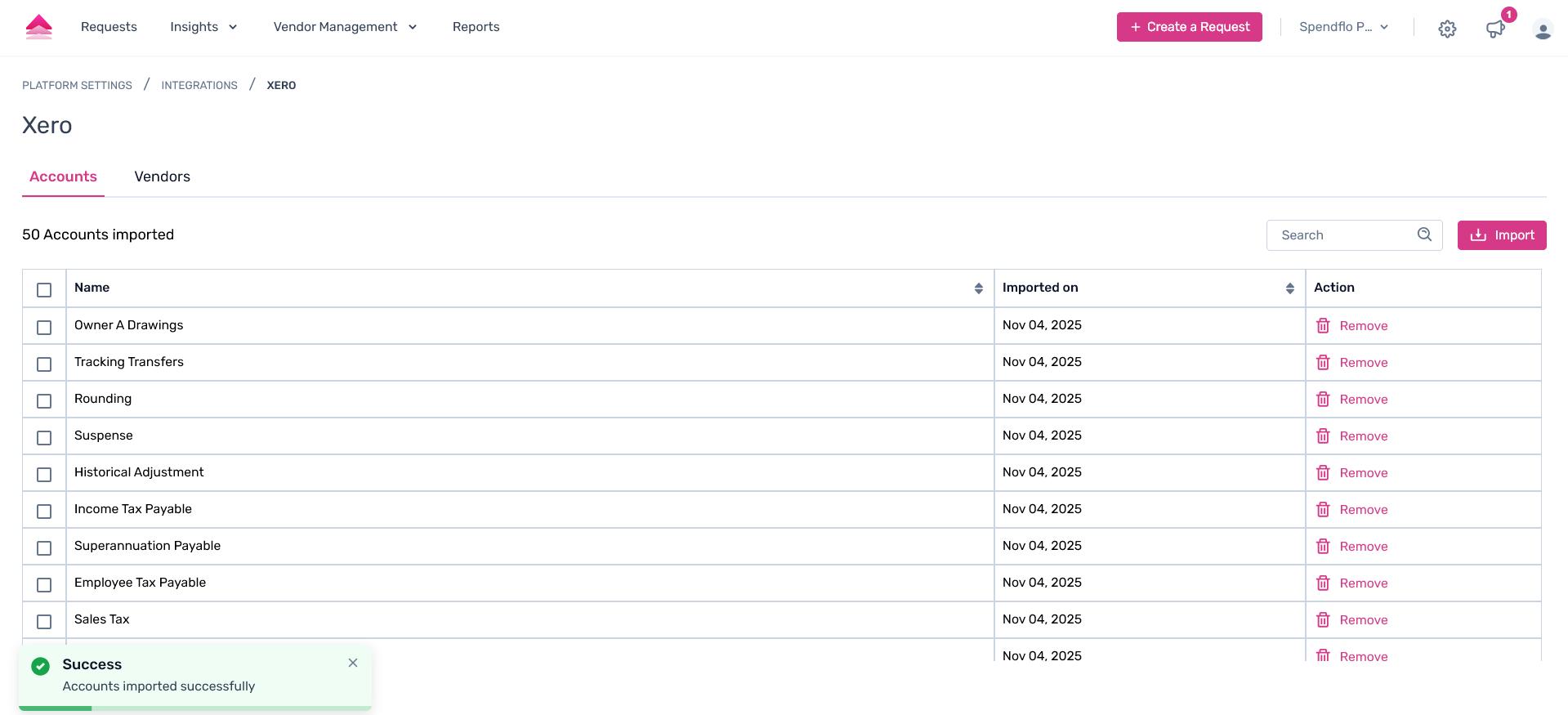The width and height of the screenshot is (1568, 715).
Task: Toggle the select-all header checkbox
Action: 44,290
